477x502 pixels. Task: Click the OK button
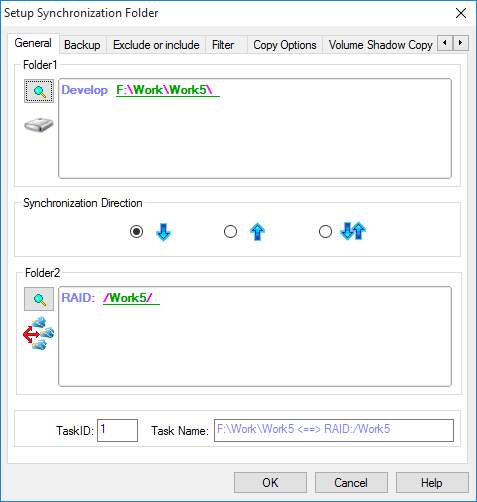pyautogui.click(x=270, y=482)
